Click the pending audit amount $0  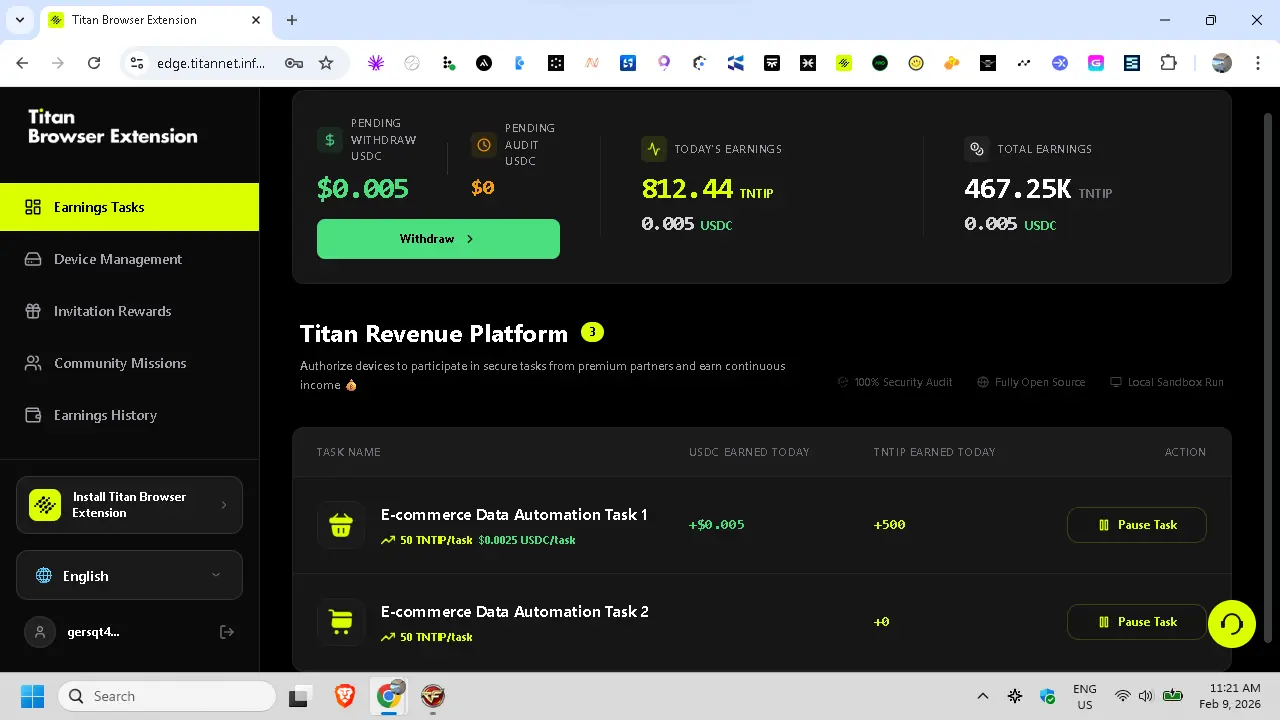pos(483,187)
